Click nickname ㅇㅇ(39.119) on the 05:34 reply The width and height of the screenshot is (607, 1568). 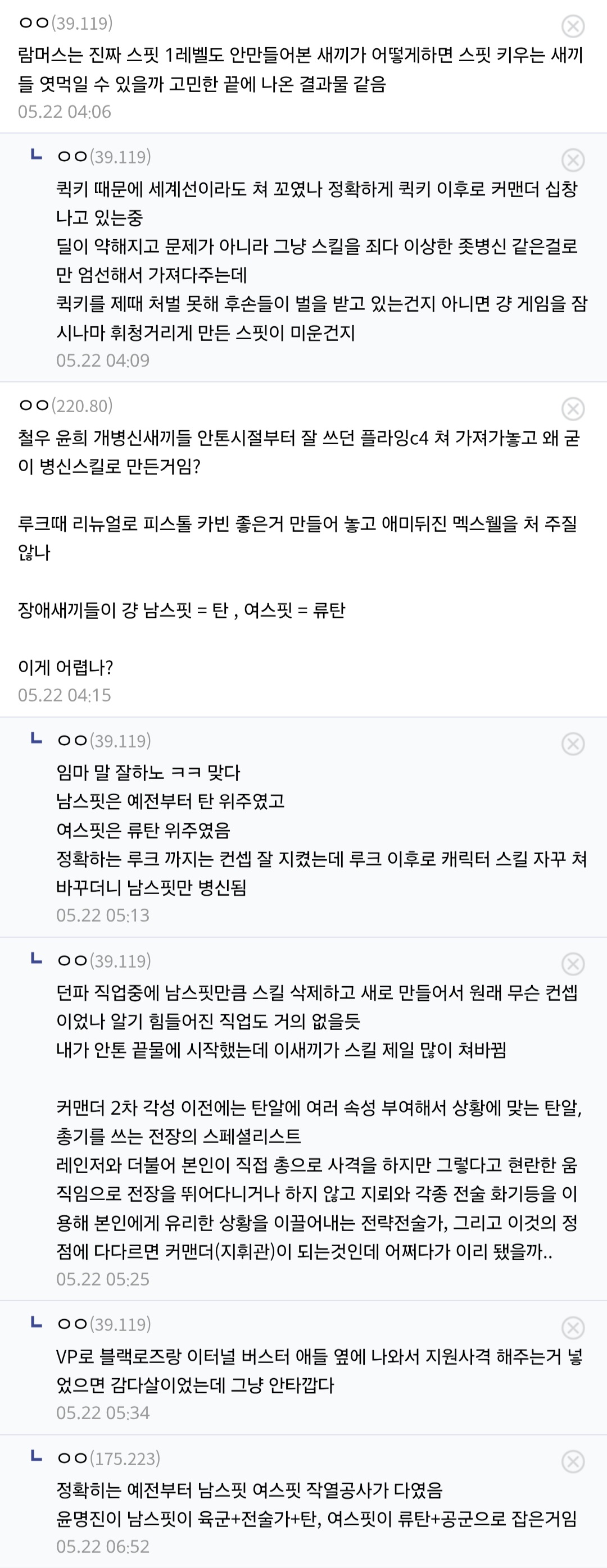[103, 1324]
